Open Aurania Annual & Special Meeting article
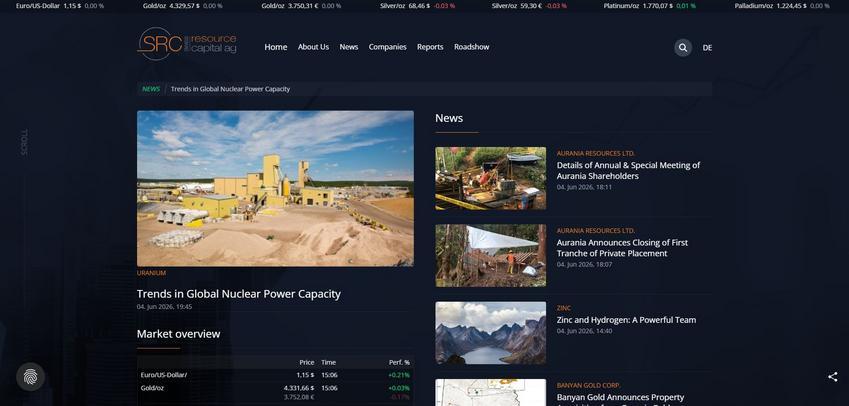849x406 pixels. click(628, 171)
